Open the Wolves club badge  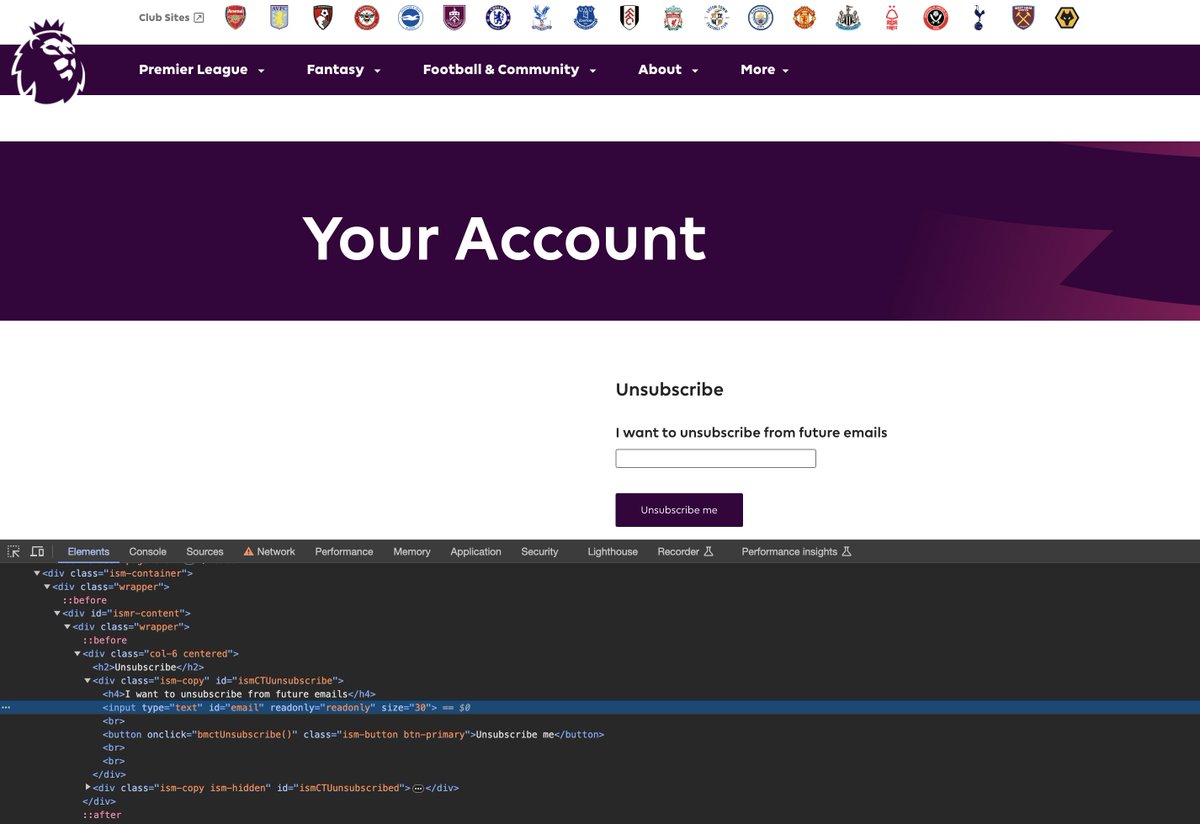tap(1067, 17)
